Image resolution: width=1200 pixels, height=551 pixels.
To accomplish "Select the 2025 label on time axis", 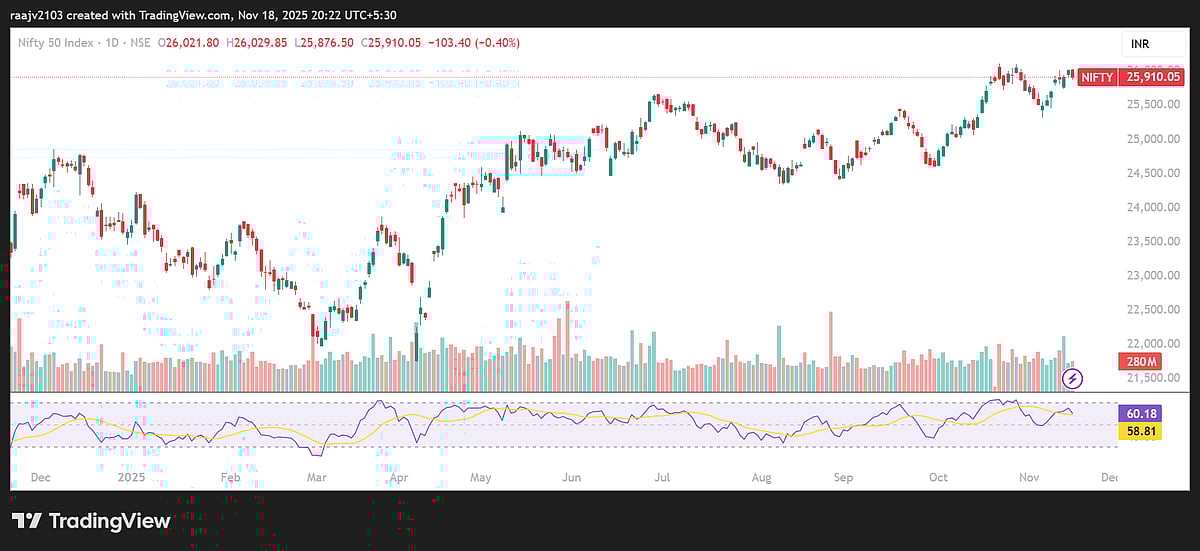I will 131,478.
